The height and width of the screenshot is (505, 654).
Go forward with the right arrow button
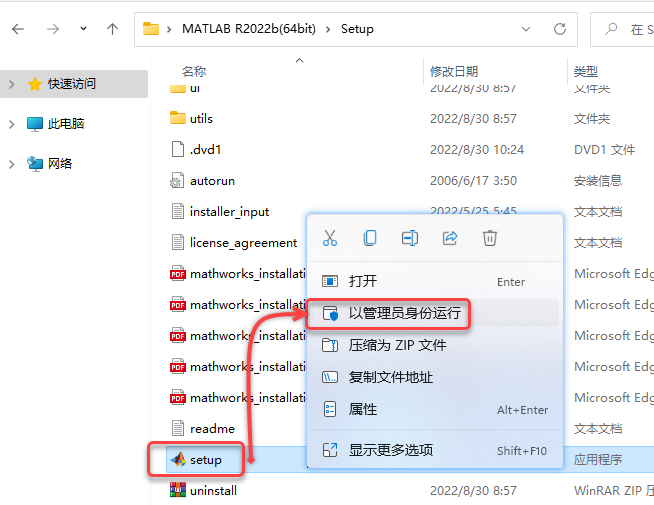pyautogui.click(x=53, y=29)
